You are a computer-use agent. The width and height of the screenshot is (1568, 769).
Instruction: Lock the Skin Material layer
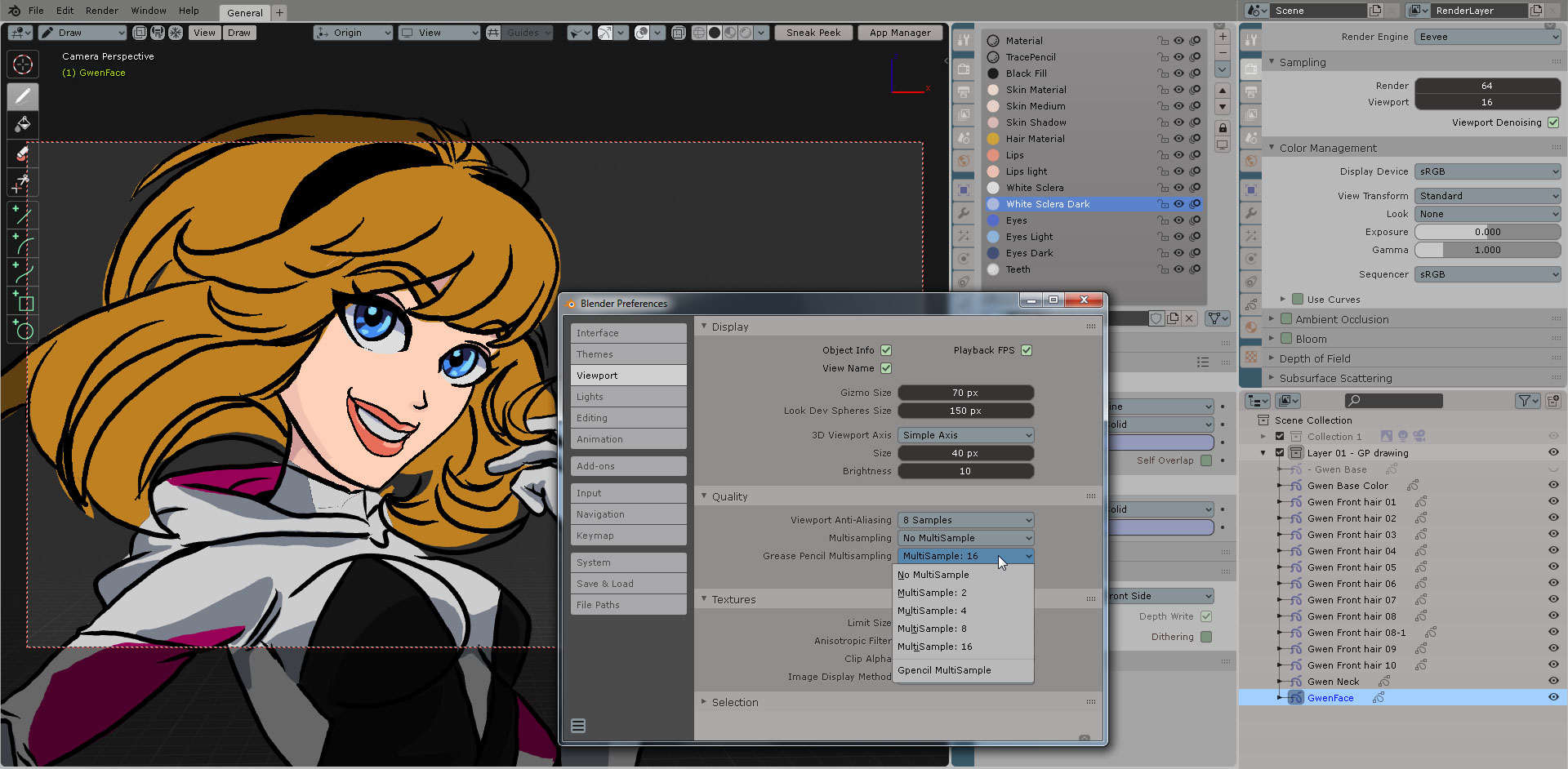1162,90
